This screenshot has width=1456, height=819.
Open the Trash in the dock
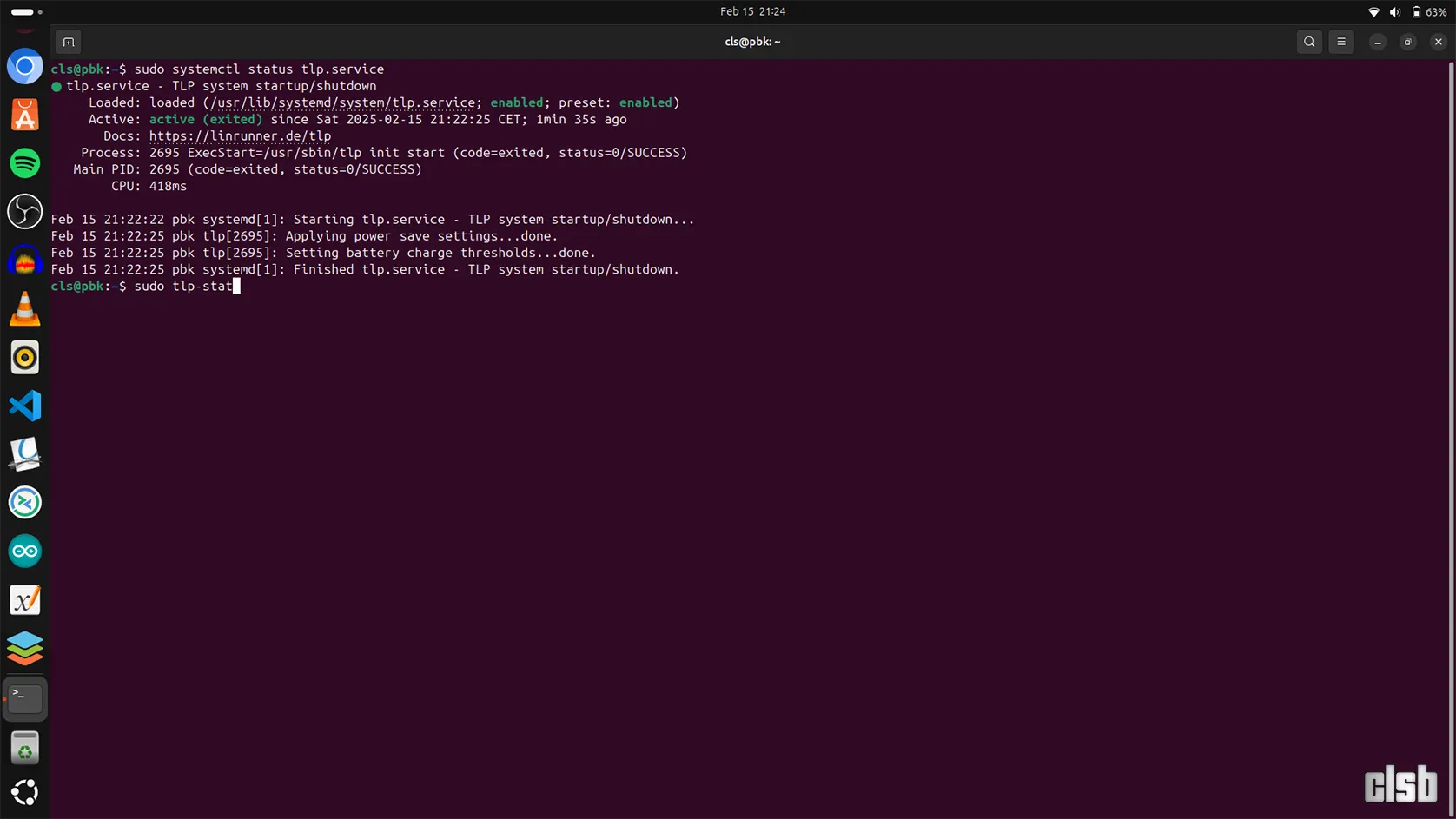(x=25, y=748)
